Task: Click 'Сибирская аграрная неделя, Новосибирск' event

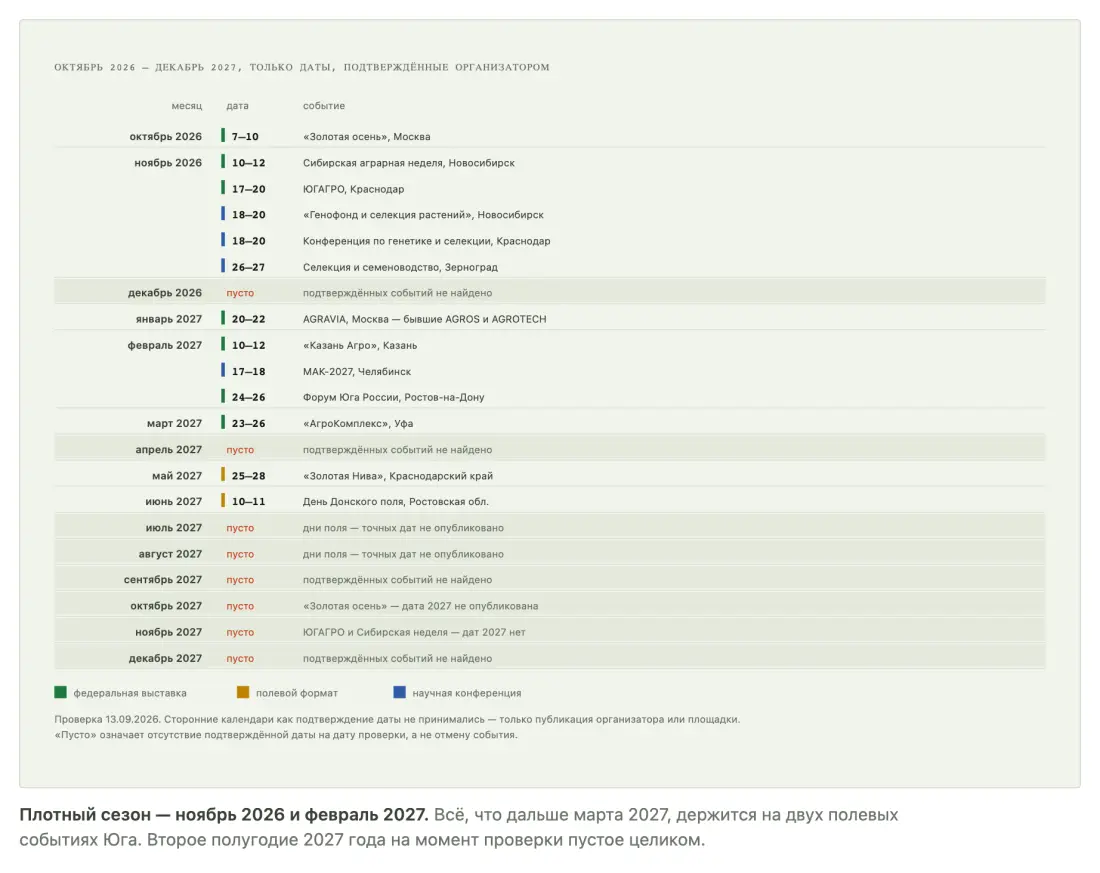Action: point(408,163)
